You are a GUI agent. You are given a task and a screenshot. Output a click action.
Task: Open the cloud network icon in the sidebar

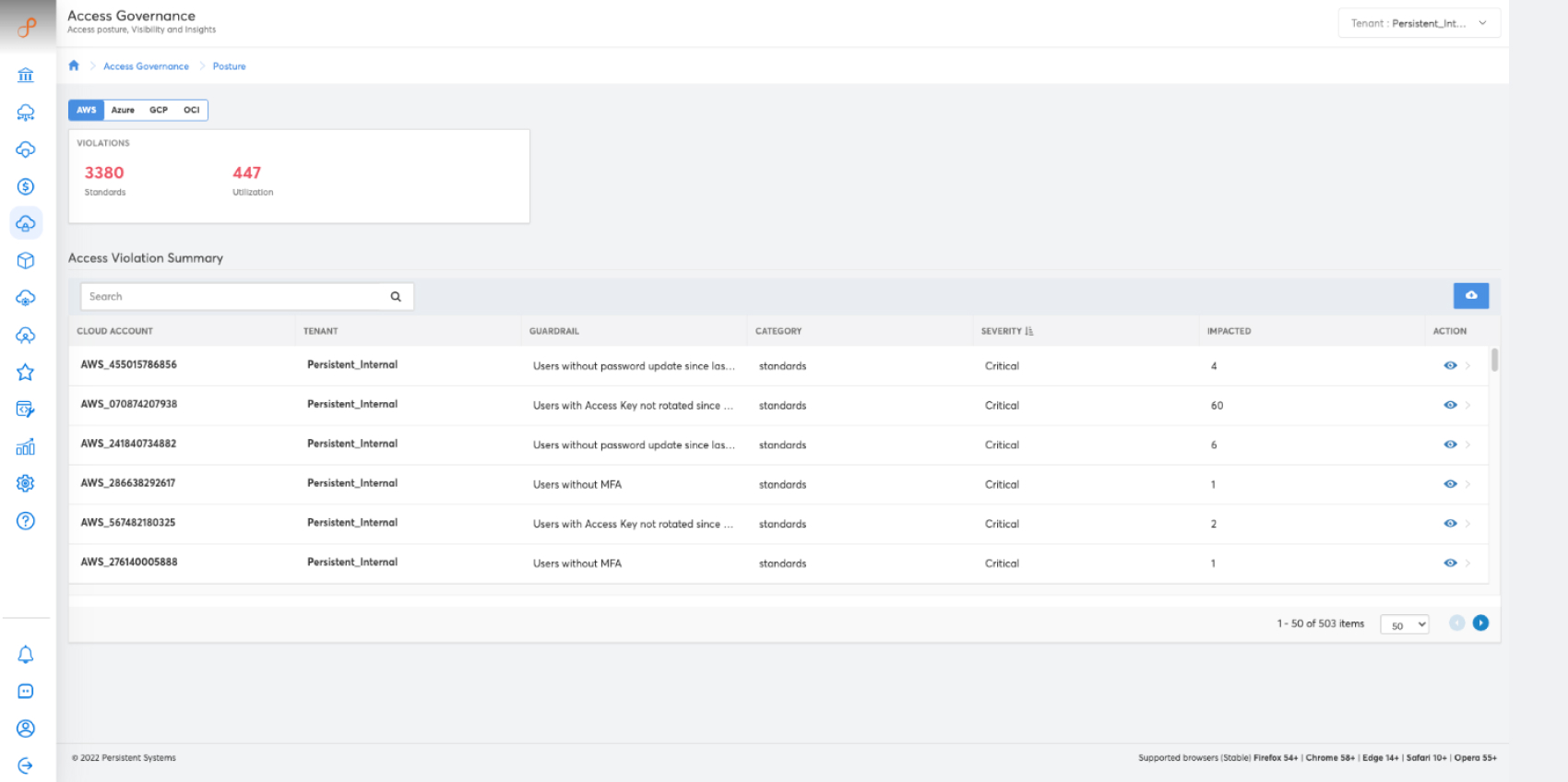[x=26, y=113]
